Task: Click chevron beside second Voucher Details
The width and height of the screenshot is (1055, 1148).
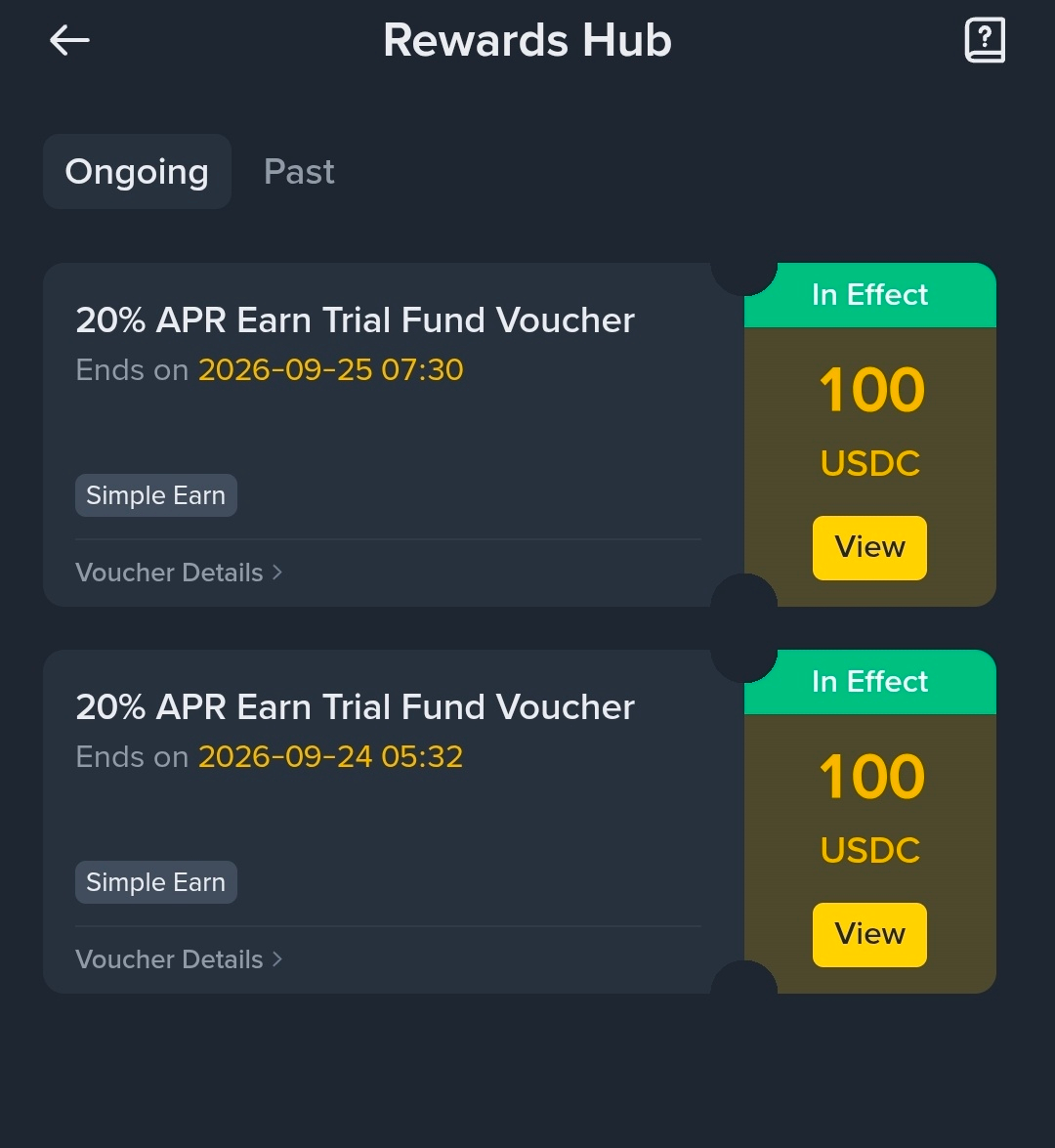Action: point(276,959)
